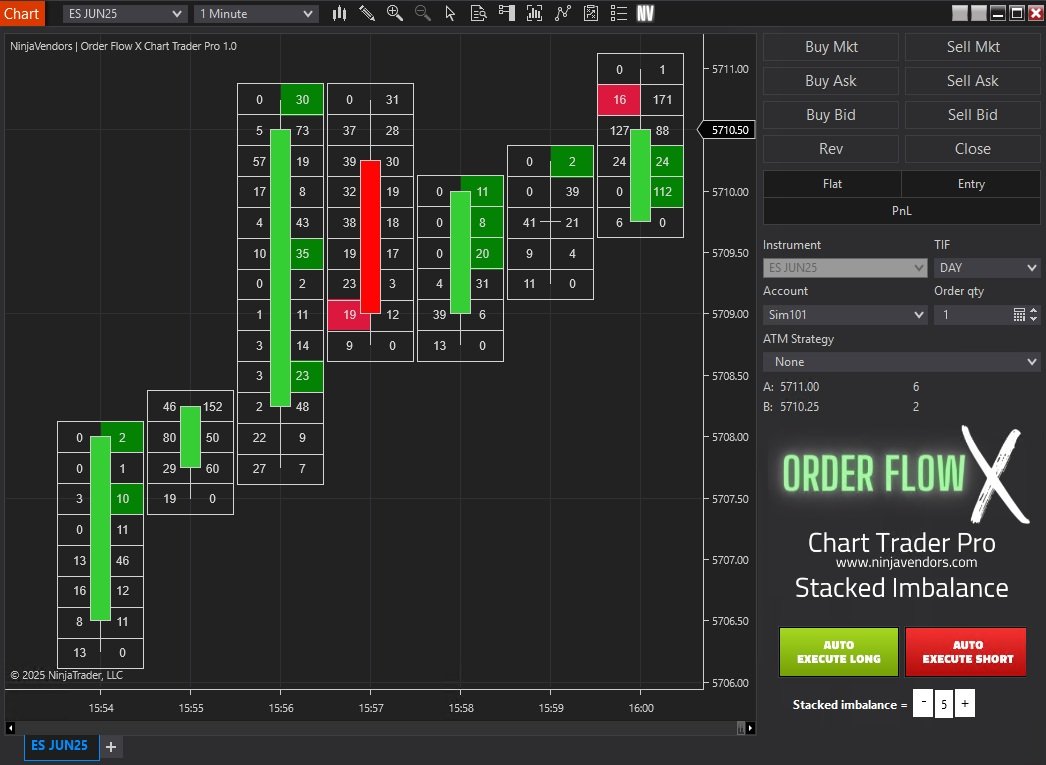This screenshot has height=765, width=1046.
Task: Click the red cell 19 in 15:57 bar
Action: (x=349, y=315)
